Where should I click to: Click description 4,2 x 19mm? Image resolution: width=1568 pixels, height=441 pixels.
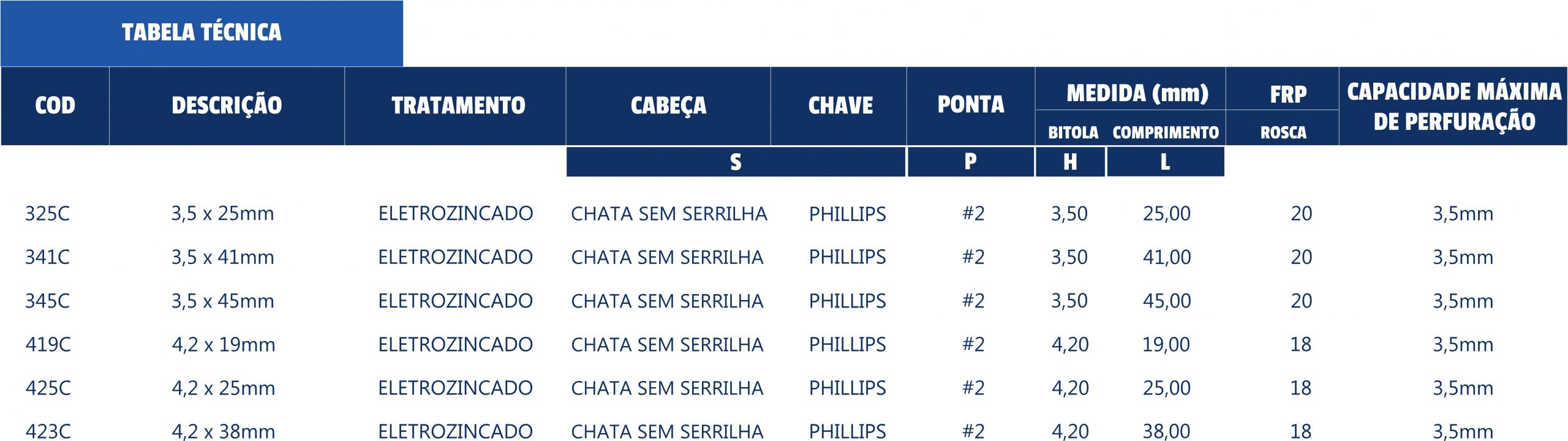tap(224, 345)
